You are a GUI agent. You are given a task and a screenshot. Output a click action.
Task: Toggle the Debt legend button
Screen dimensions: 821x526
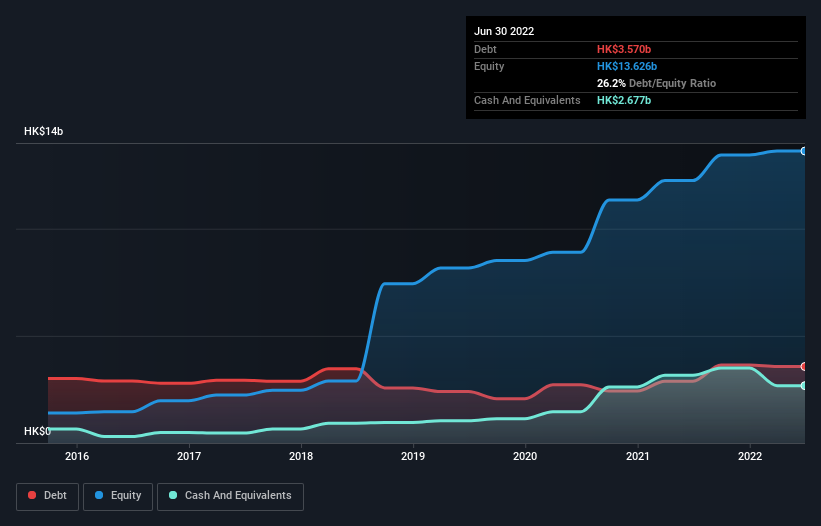(x=47, y=496)
